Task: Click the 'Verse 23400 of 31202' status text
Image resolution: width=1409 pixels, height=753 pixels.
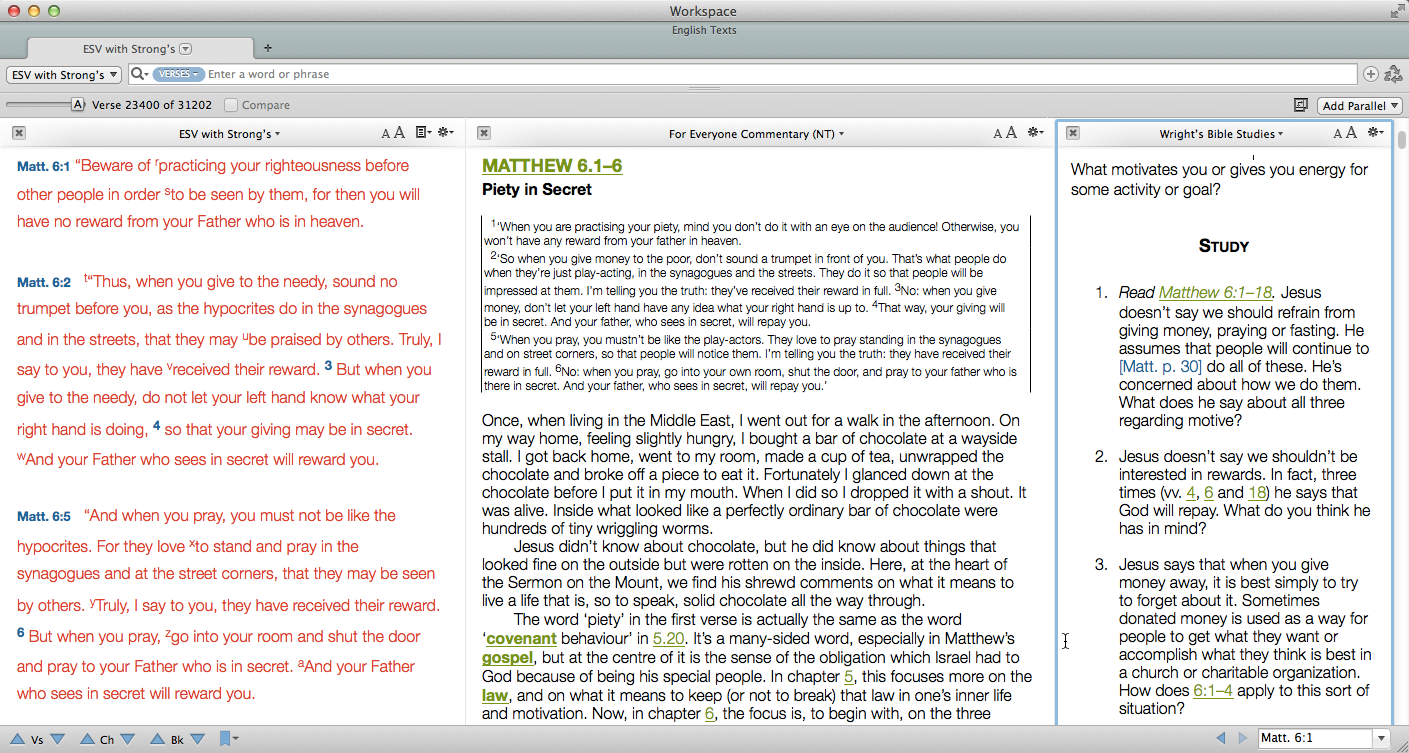Action: point(152,105)
